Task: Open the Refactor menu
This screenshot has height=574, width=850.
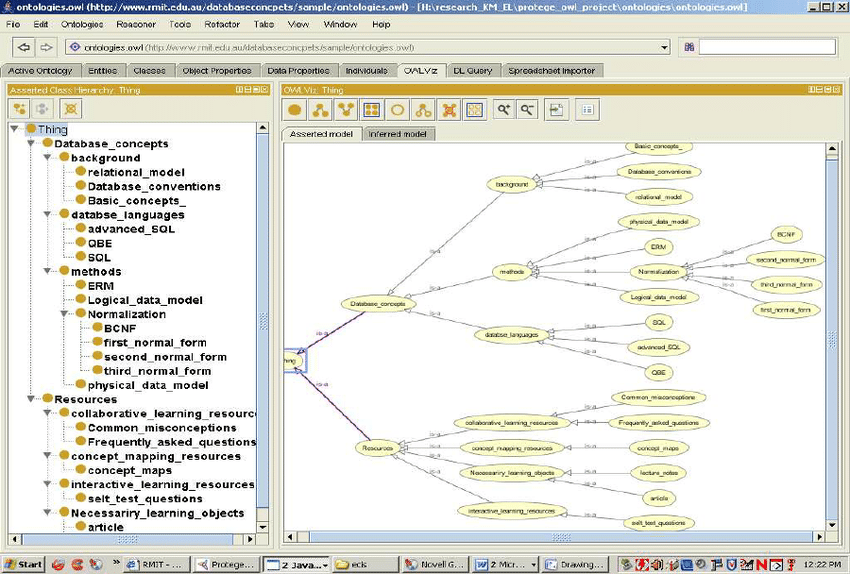Action: tap(222, 24)
